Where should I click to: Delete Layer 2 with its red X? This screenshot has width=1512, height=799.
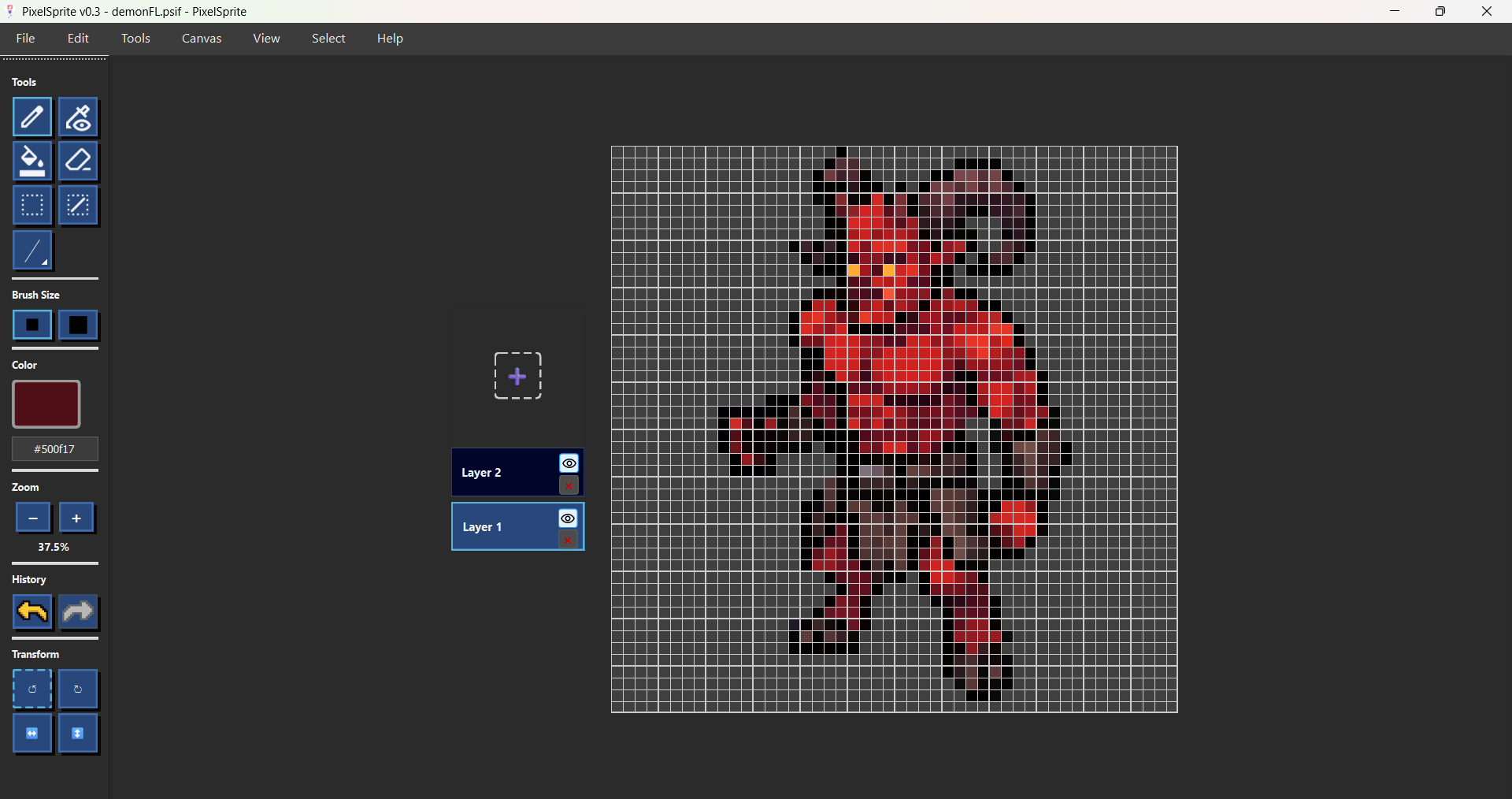click(x=569, y=485)
